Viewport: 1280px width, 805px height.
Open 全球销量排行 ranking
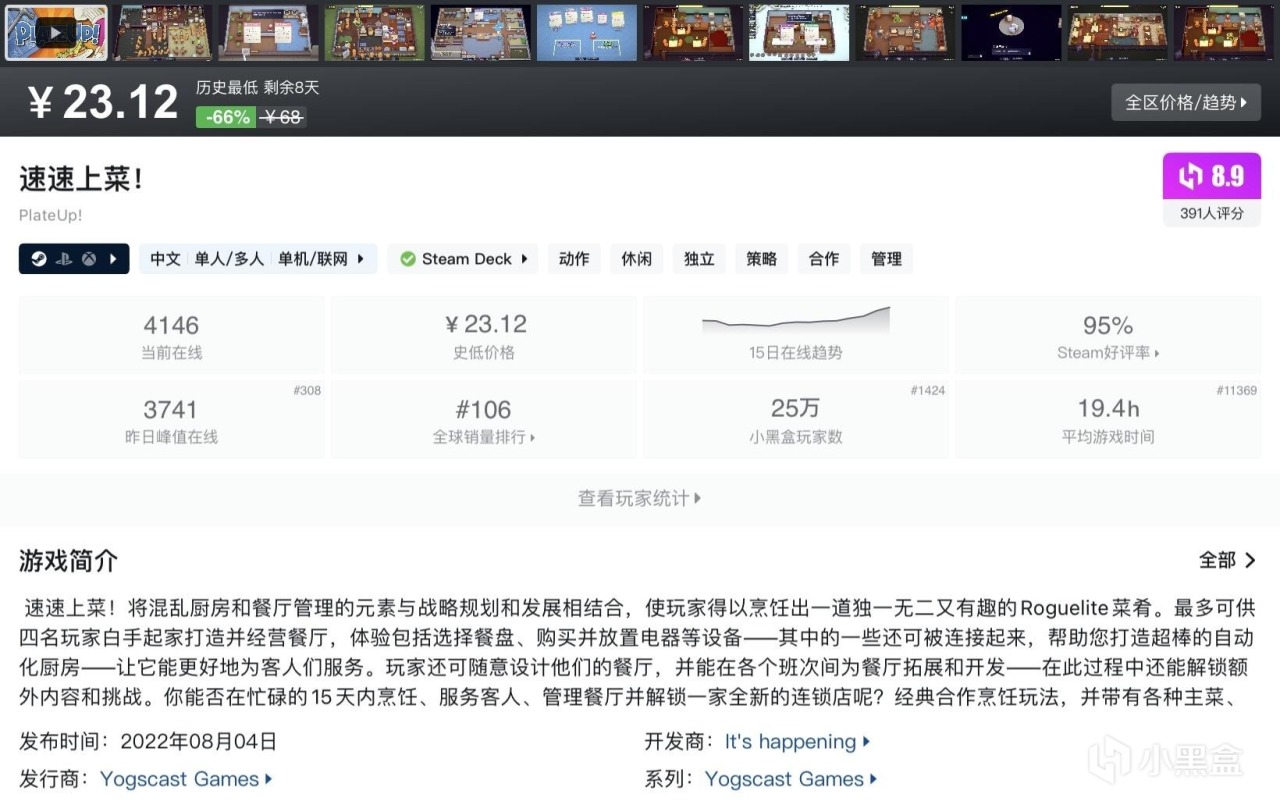[484, 419]
